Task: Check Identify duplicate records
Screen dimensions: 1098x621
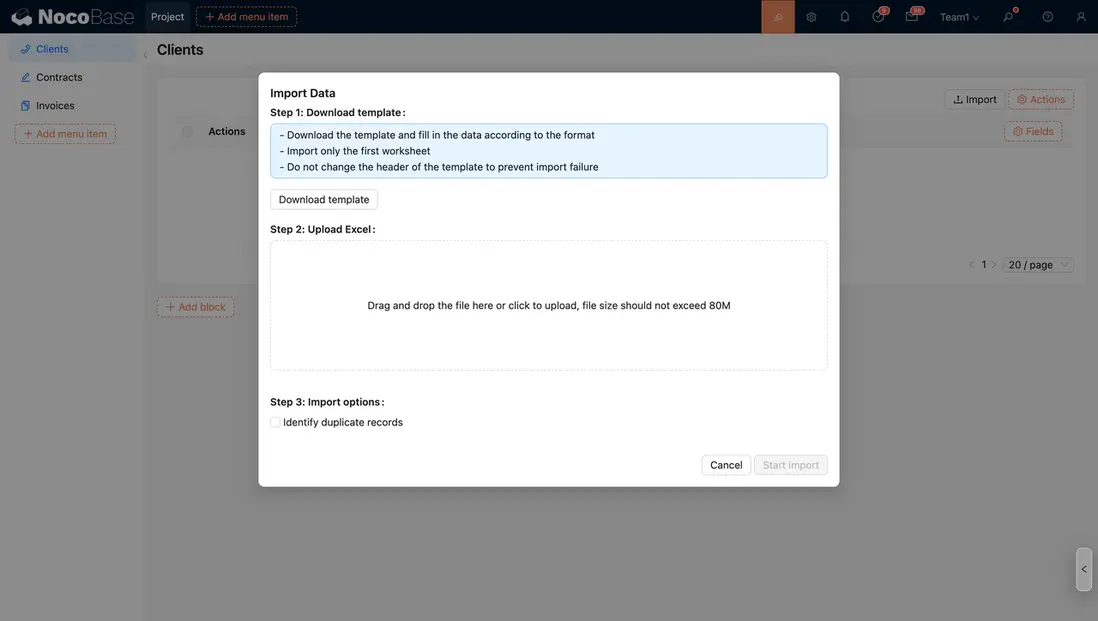Action: click(275, 422)
